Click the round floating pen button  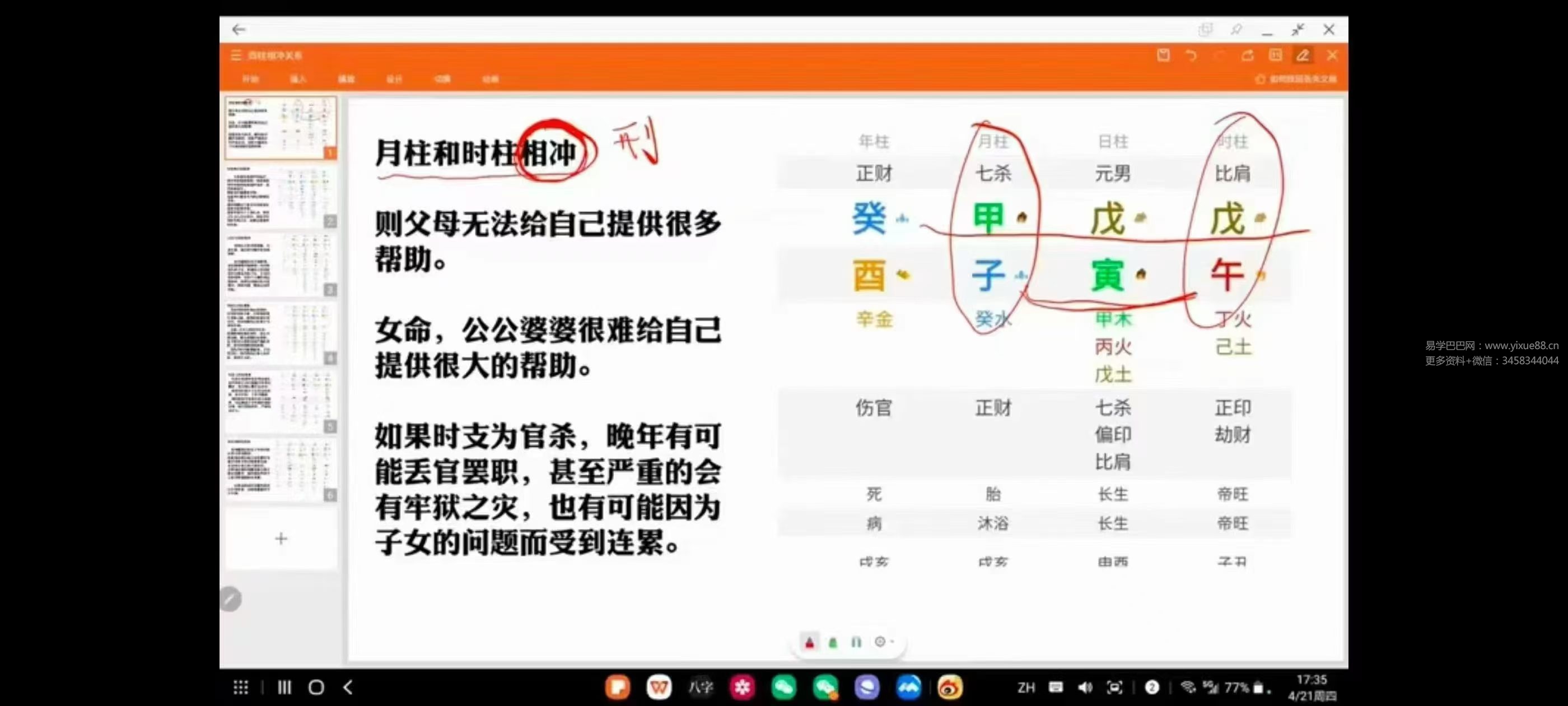coord(230,599)
